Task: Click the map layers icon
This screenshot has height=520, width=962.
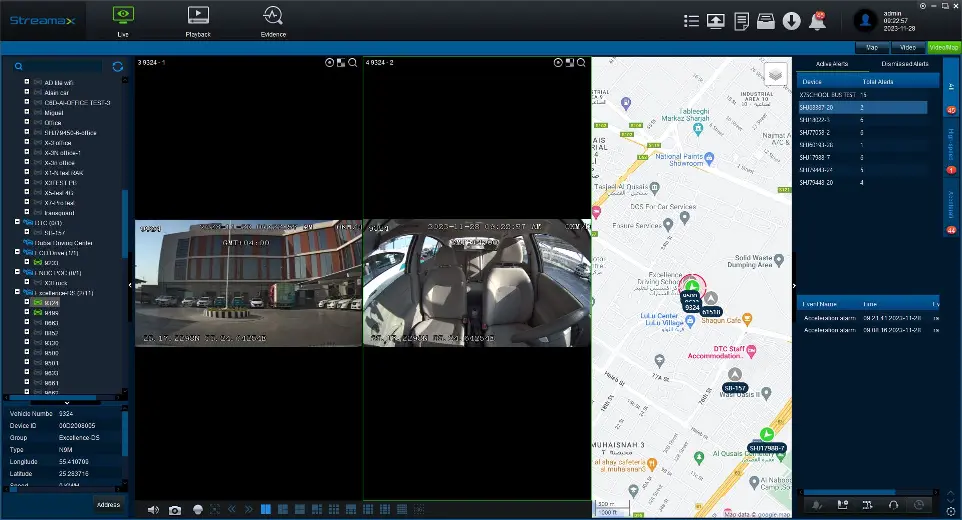Action: coord(776,75)
